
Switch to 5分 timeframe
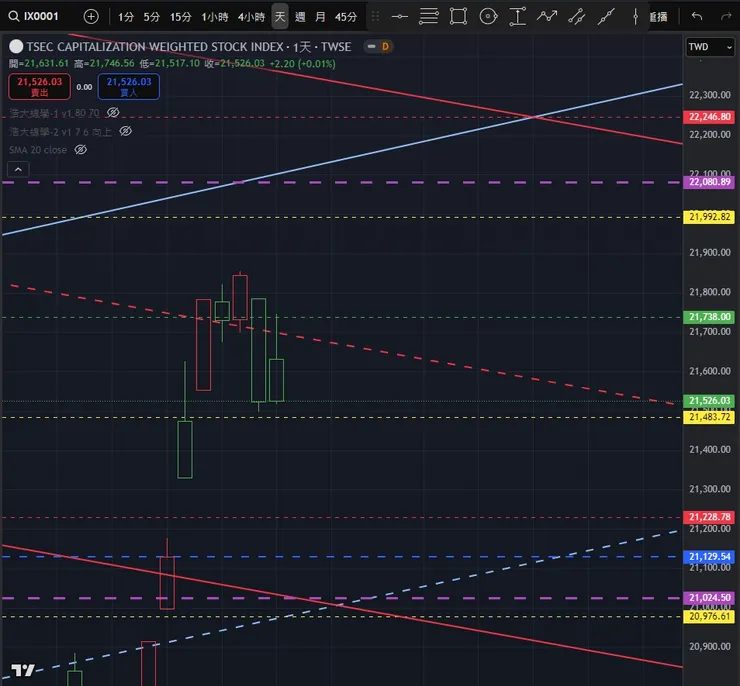click(151, 17)
